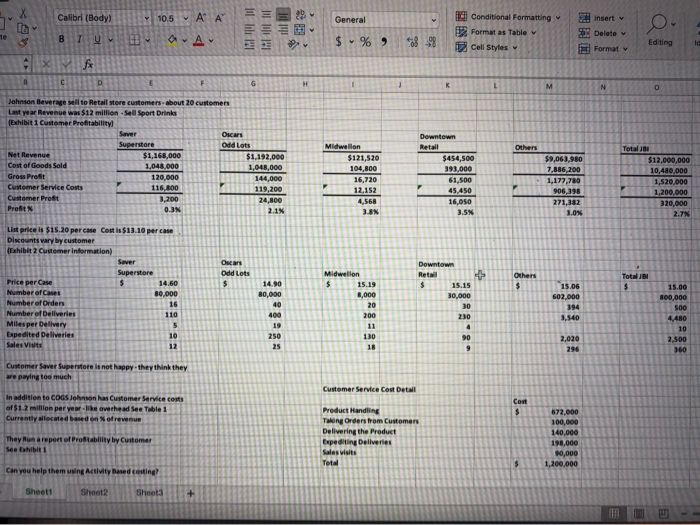Click the text orientation icon
Screen dimensions: 700x525
coord(294,45)
